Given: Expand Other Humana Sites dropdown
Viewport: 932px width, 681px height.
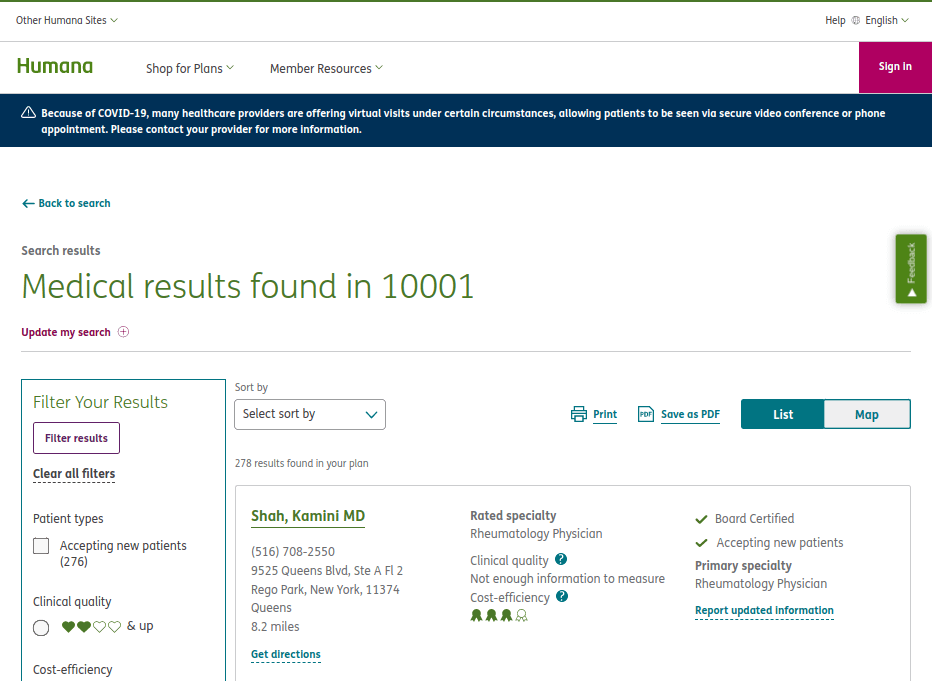Looking at the screenshot, I should click(x=67, y=20).
